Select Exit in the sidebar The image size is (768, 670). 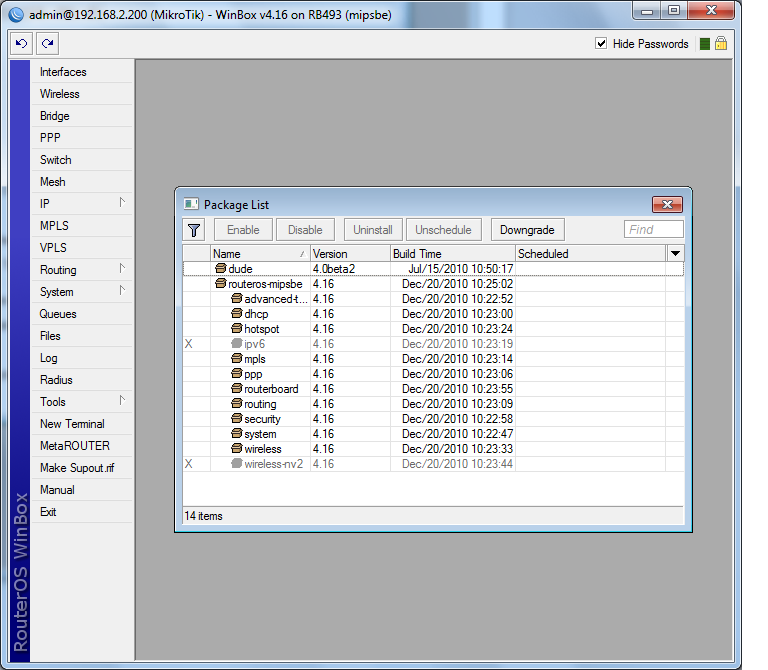[82, 512]
